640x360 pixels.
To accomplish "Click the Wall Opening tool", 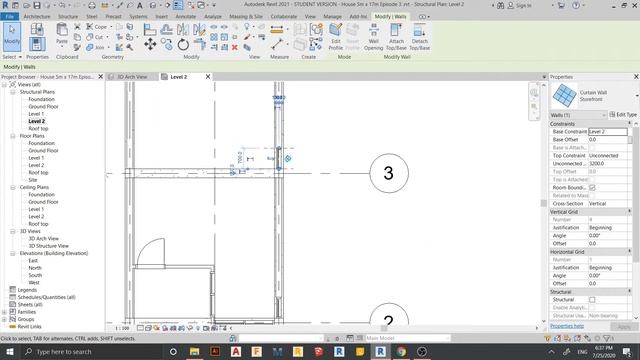I will tap(373, 37).
